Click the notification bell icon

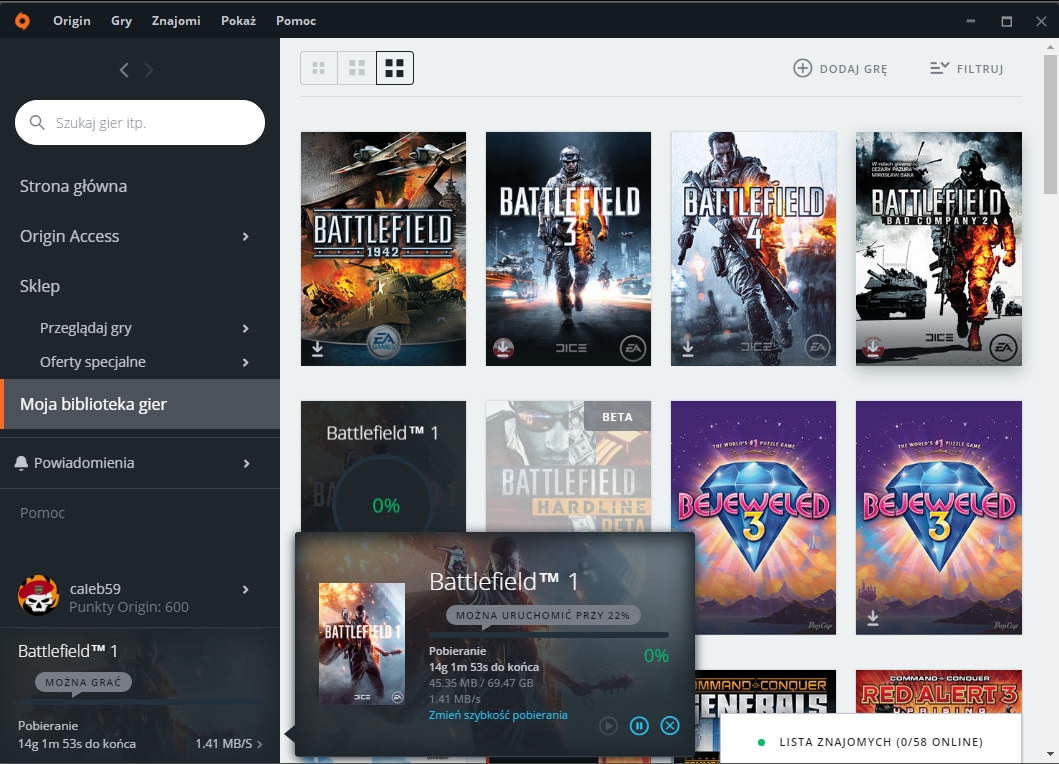[x=21, y=463]
